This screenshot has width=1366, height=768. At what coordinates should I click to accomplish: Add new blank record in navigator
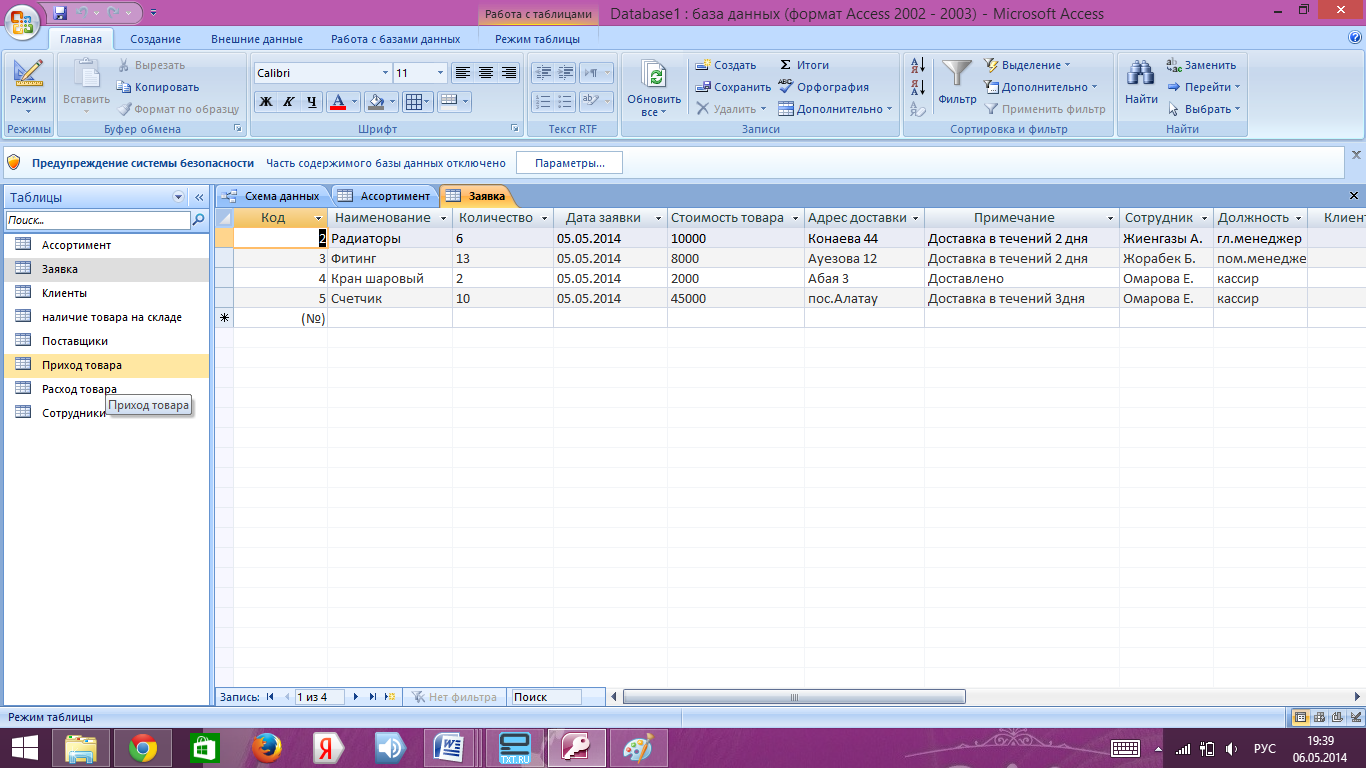[x=390, y=697]
